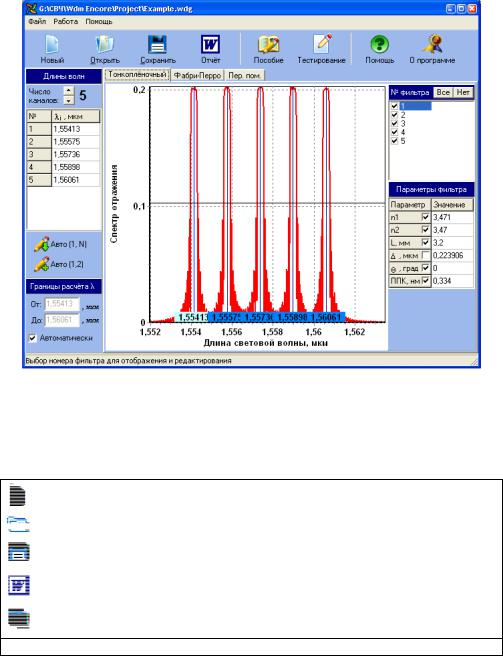Screen dimensions: 503x656
Task: Select wavelength cell 1,55736 in the table
Action: click(76, 154)
